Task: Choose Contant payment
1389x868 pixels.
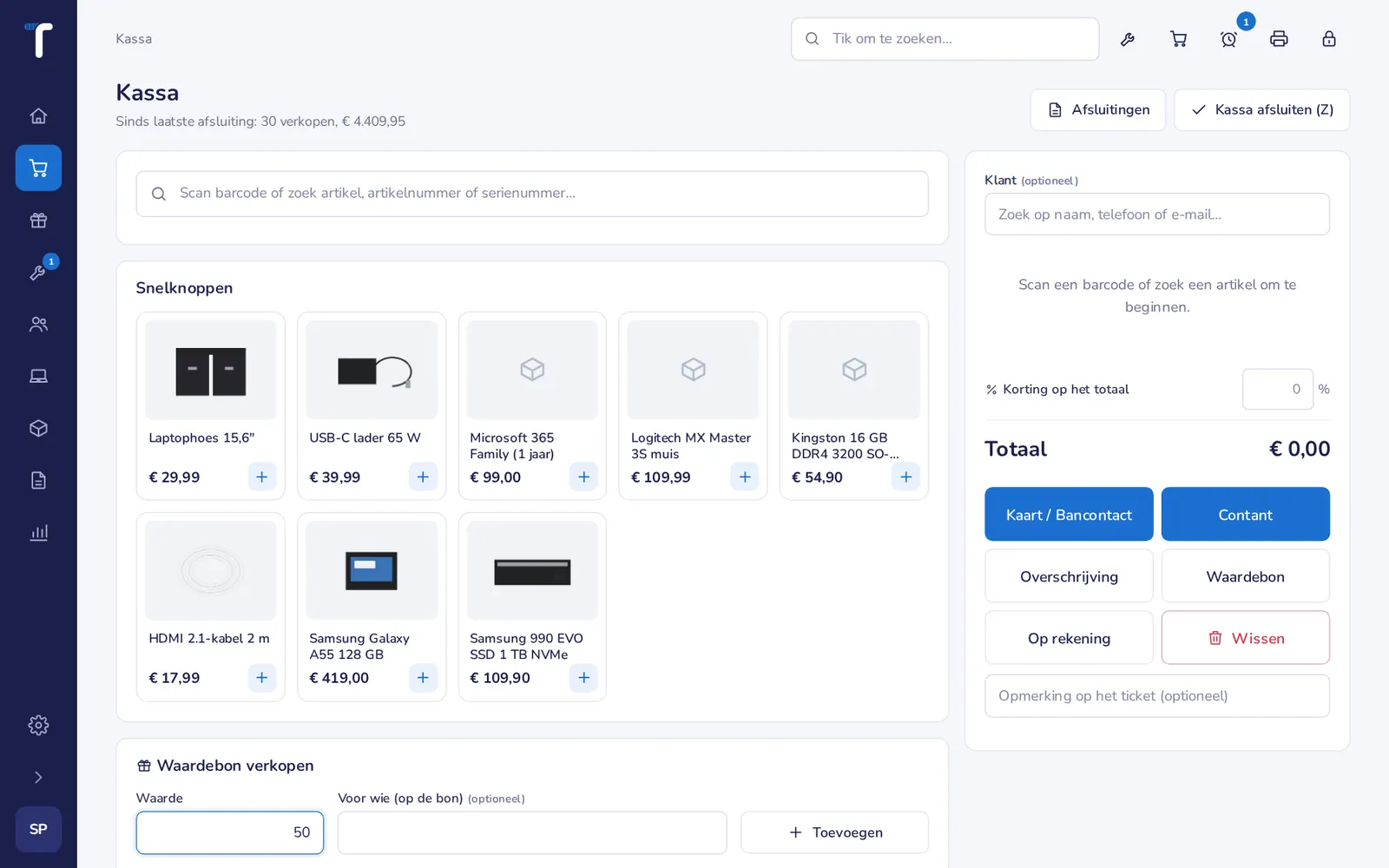Action: pyautogui.click(x=1246, y=515)
